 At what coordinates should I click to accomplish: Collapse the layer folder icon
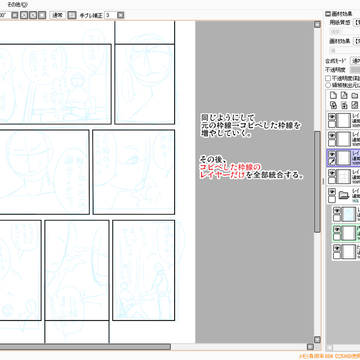pyautogui.click(x=344, y=195)
